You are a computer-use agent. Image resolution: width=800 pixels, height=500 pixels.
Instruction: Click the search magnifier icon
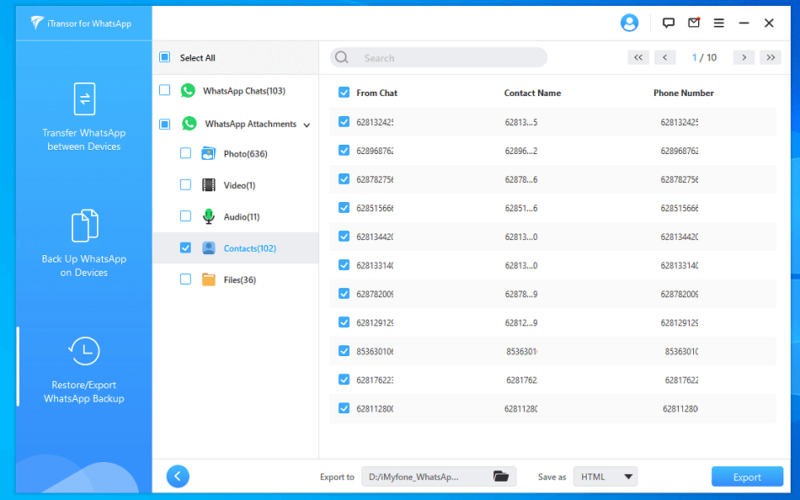(341, 58)
